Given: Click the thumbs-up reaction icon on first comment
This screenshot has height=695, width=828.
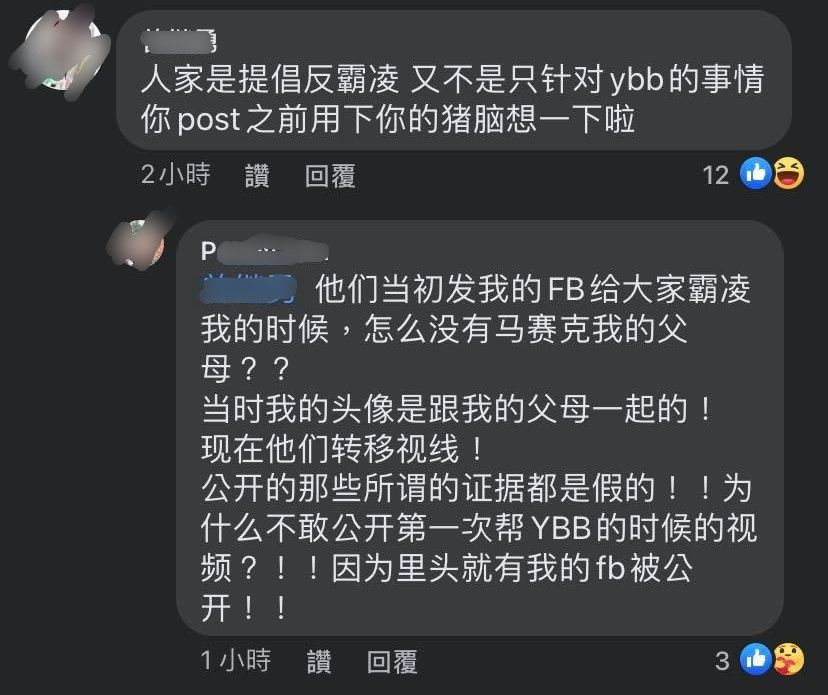Looking at the screenshot, I should [x=756, y=173].
